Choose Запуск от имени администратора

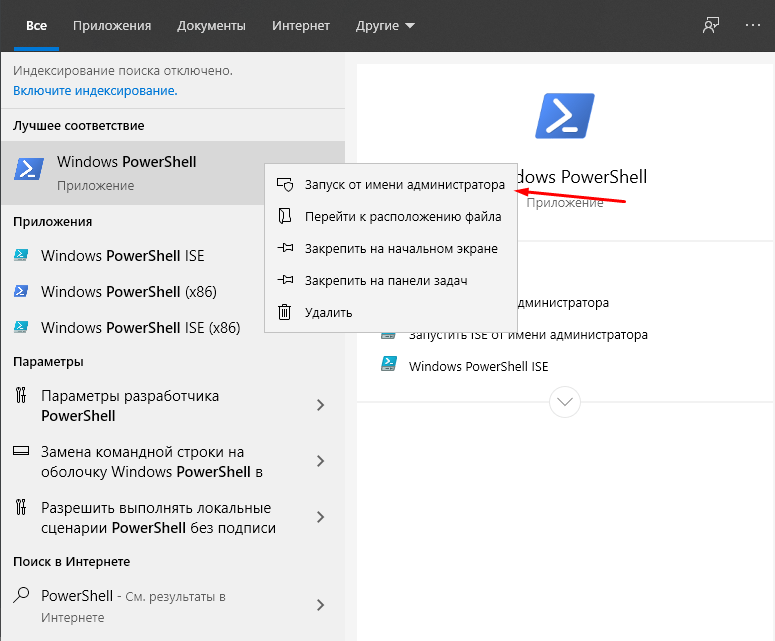point(391,185)
